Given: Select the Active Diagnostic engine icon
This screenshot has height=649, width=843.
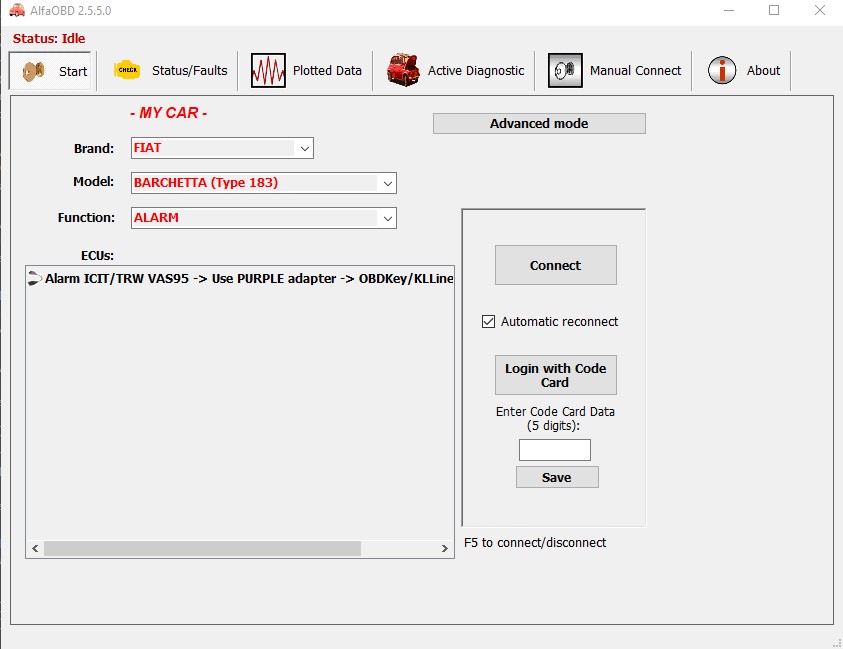Looking at the screenshot, I should tap(404, 71).
